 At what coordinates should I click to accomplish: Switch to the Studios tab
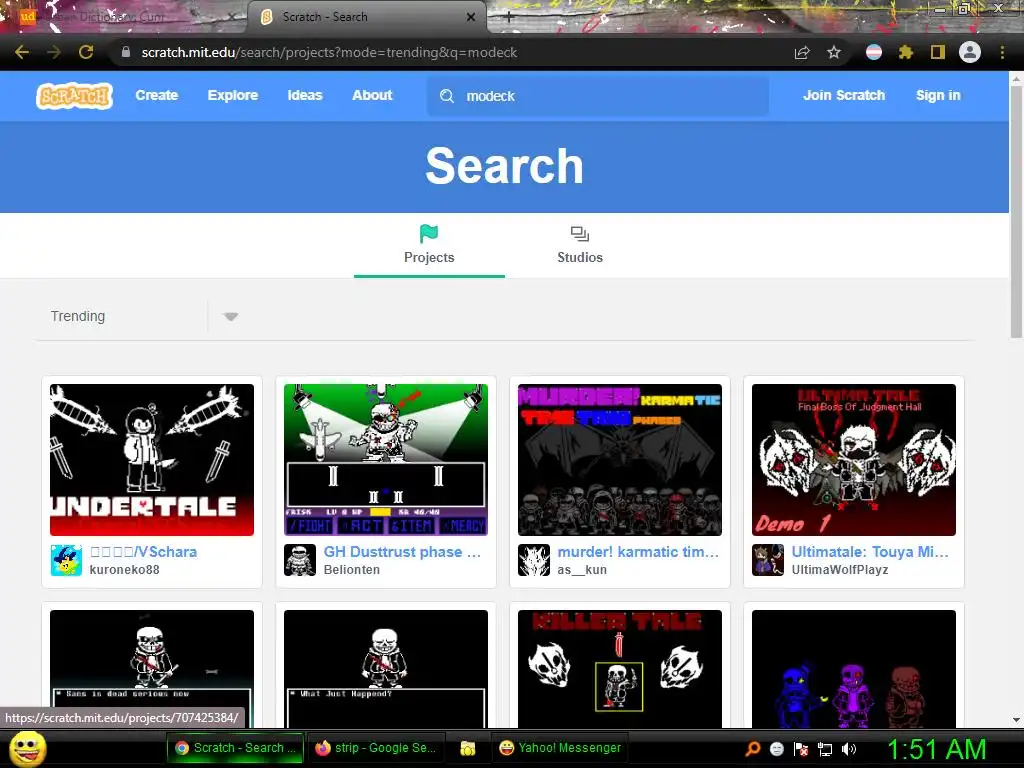580,245
